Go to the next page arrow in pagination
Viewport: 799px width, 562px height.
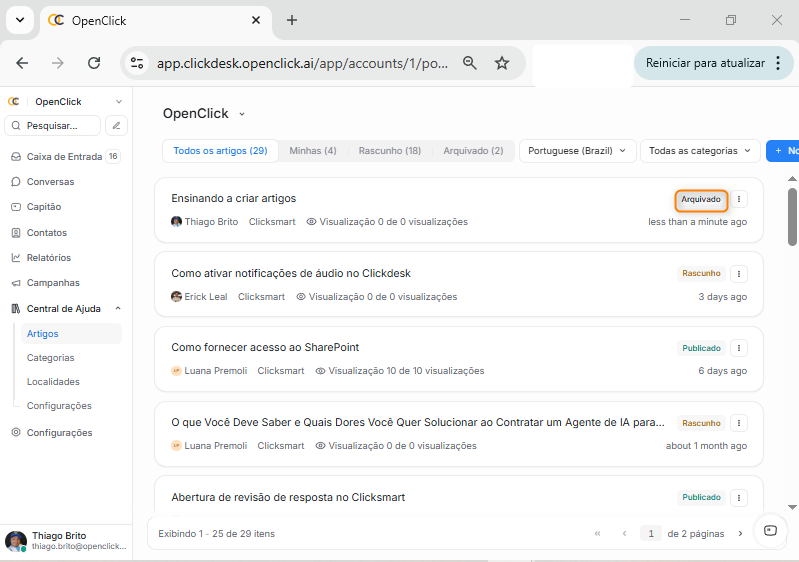[x=740, y=534]
